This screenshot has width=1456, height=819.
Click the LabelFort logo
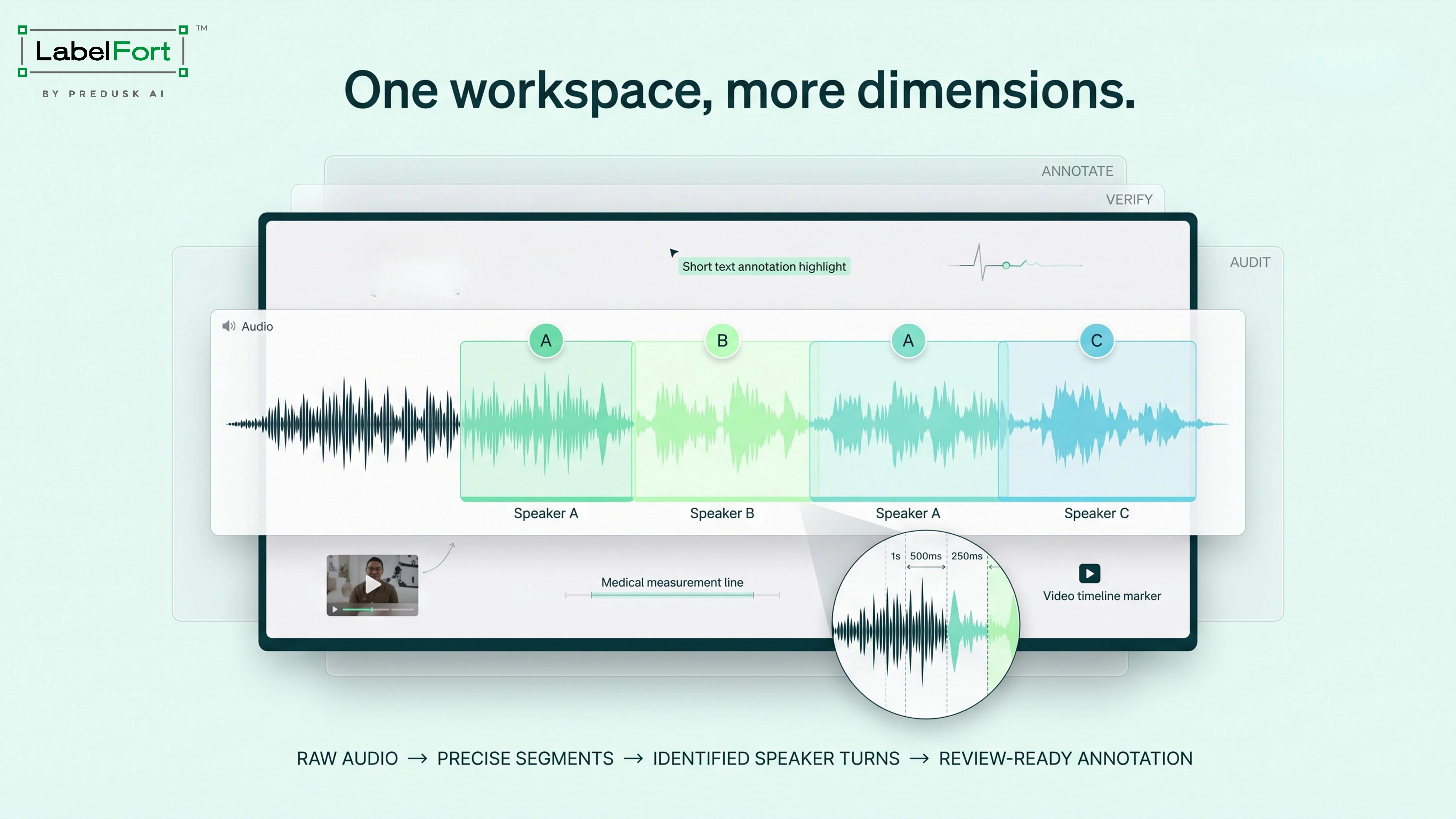(103, 51)
